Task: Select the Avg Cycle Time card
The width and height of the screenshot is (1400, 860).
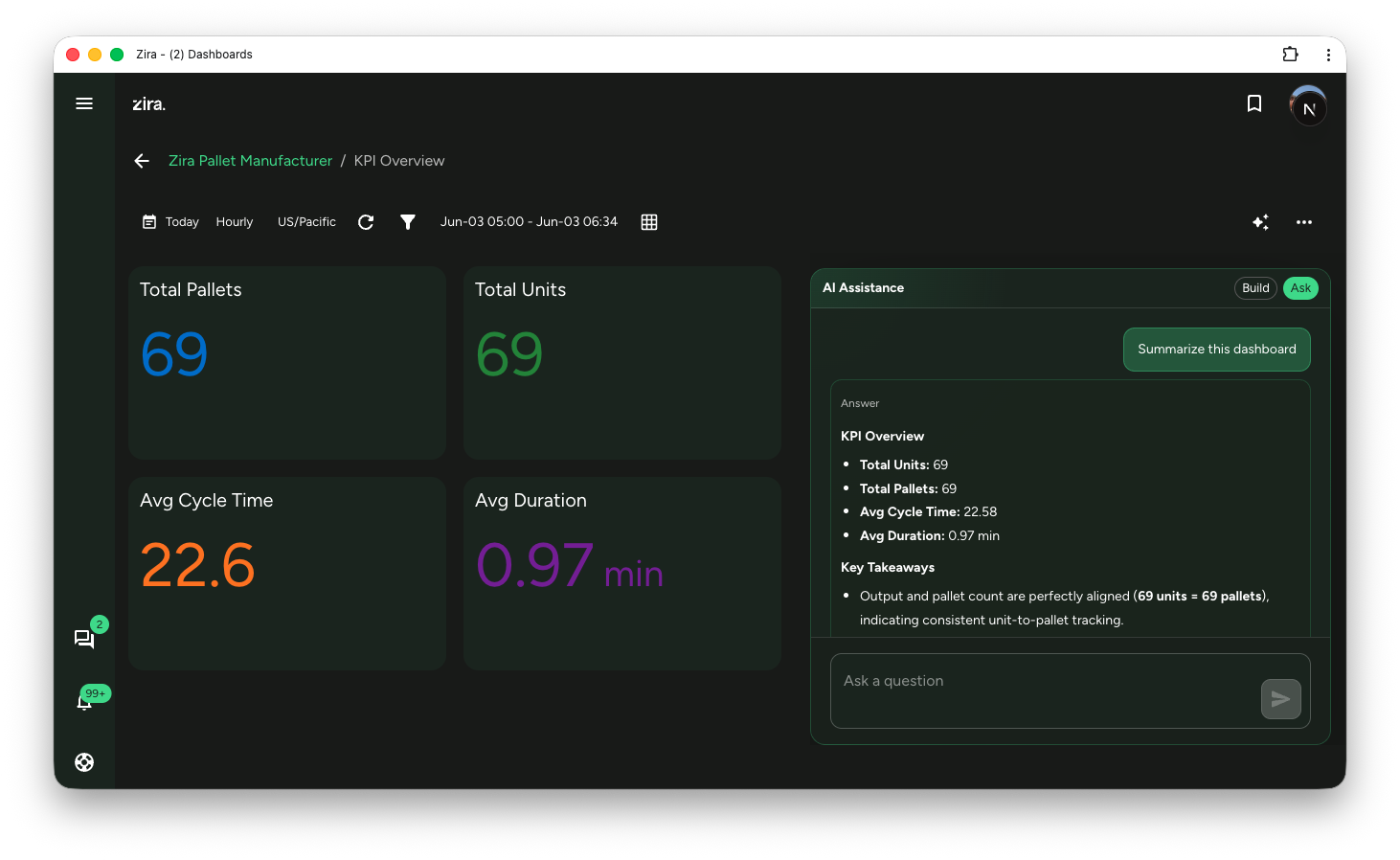Action: [x=287, y=574]
